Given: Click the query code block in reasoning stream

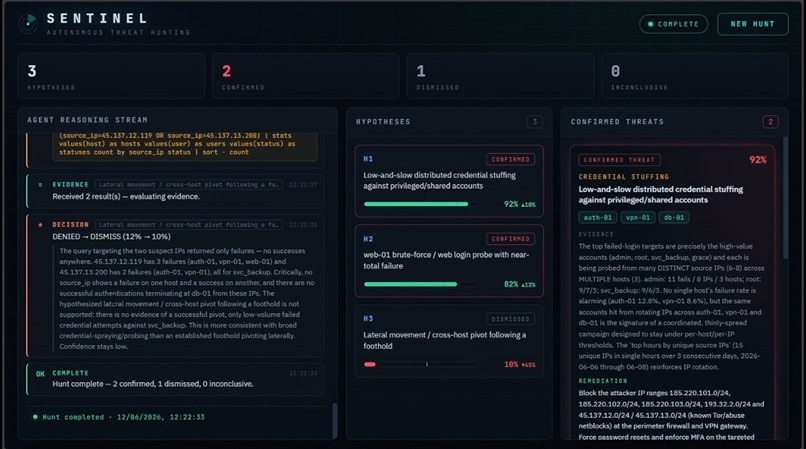Looking at the screenshot, I should (x=185, y=145).
